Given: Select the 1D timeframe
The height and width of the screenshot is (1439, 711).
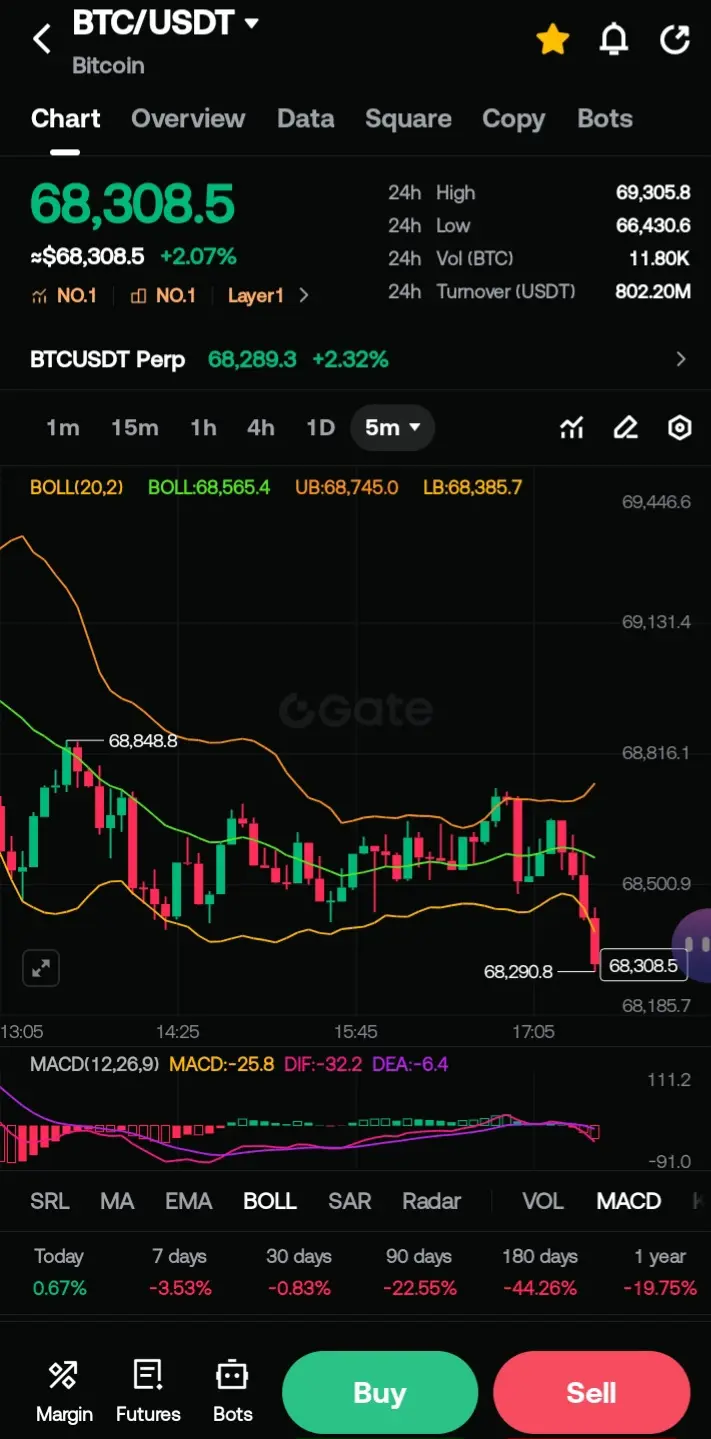Looking at the screenshot, I should click(x=320, y=428).
